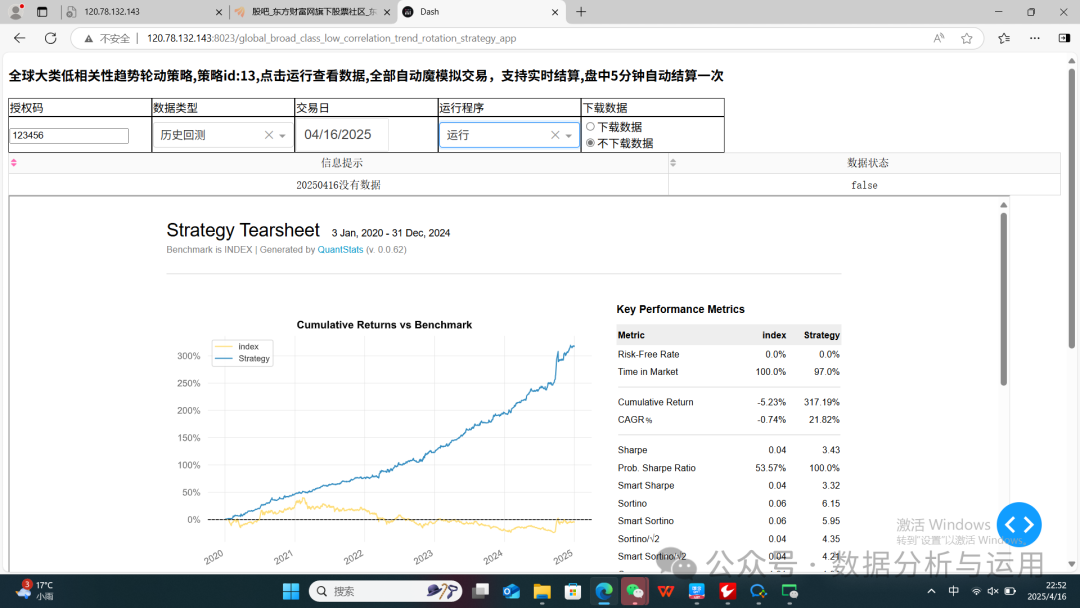1080x608 pixels.
Task: Click the 20250416没有数据 message cell
Action: point(338,185)
